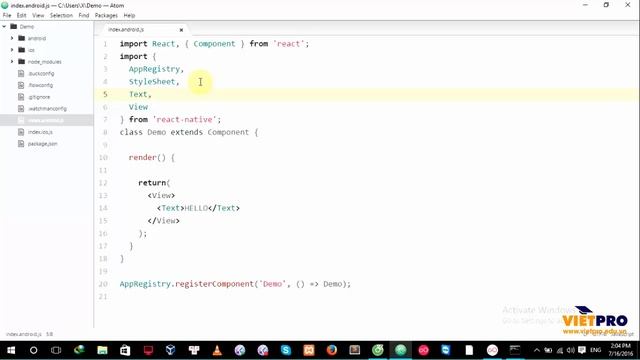Open the Edit menu
640x360 pixels.
(21, 16)
